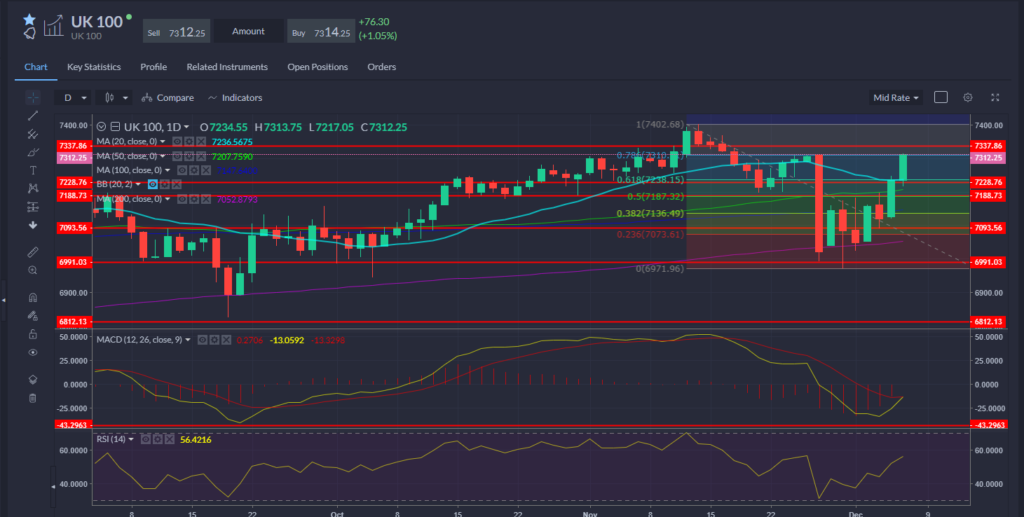Click the price alert bell icon
1024x517 pixels.
click(x=29, y=33)
